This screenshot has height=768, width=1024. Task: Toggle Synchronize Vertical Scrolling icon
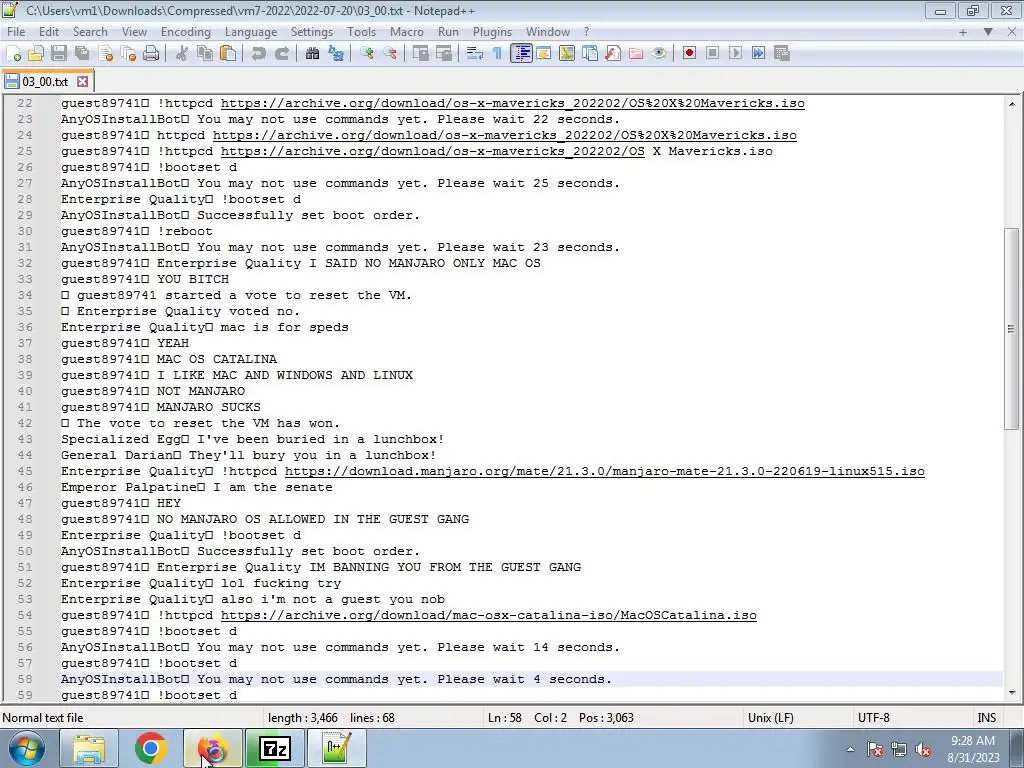(421, 54)
